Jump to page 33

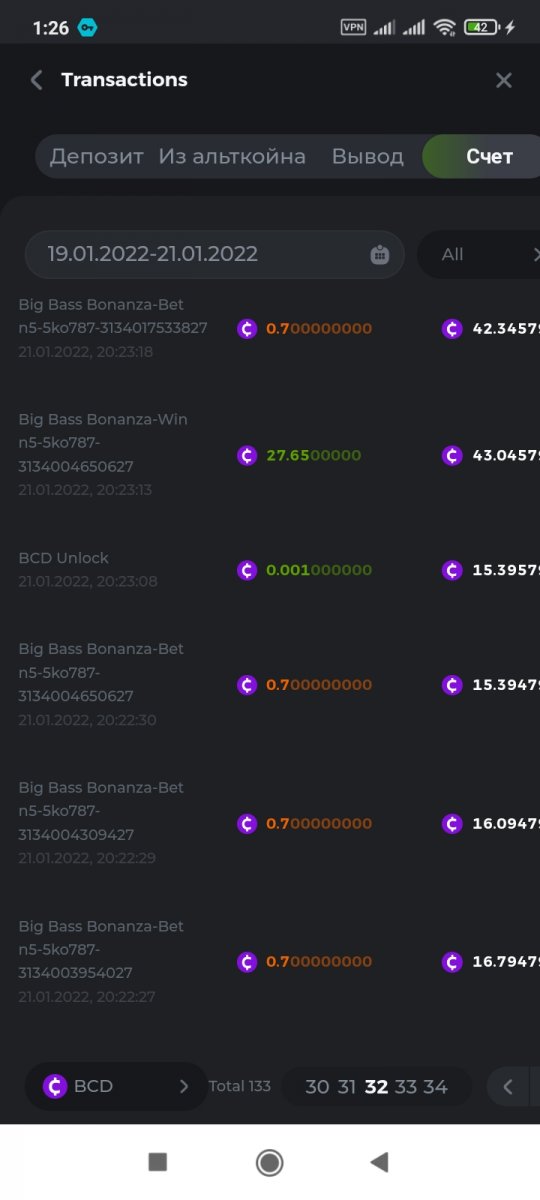405,1087
